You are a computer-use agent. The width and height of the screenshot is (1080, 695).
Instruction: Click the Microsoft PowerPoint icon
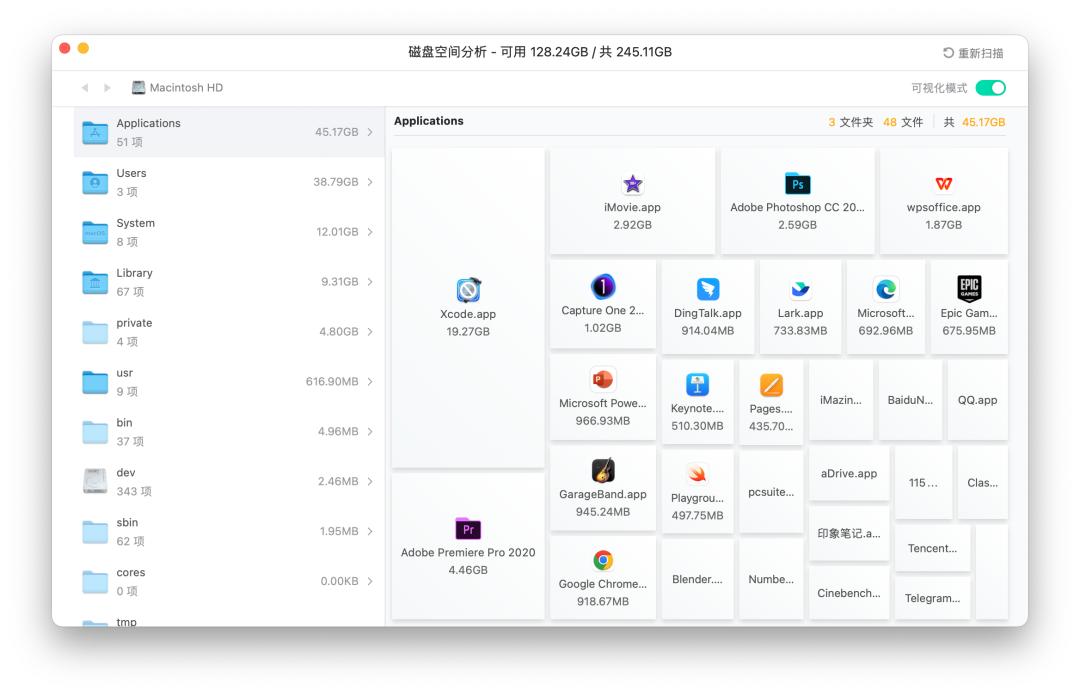(603, 380)
